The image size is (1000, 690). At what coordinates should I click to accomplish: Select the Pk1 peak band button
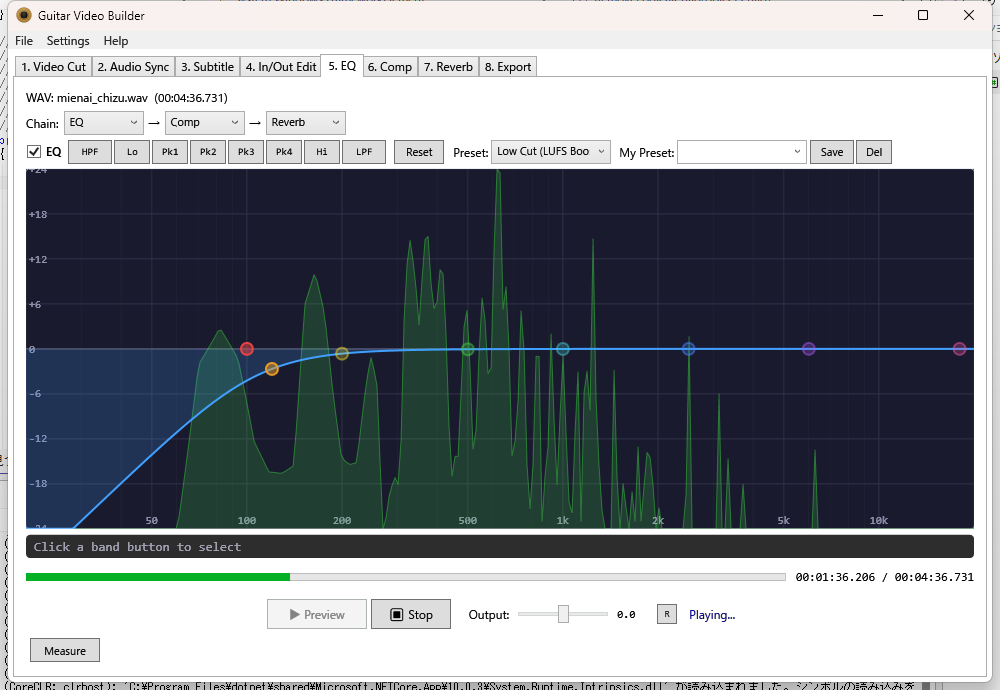click(170, 152)
